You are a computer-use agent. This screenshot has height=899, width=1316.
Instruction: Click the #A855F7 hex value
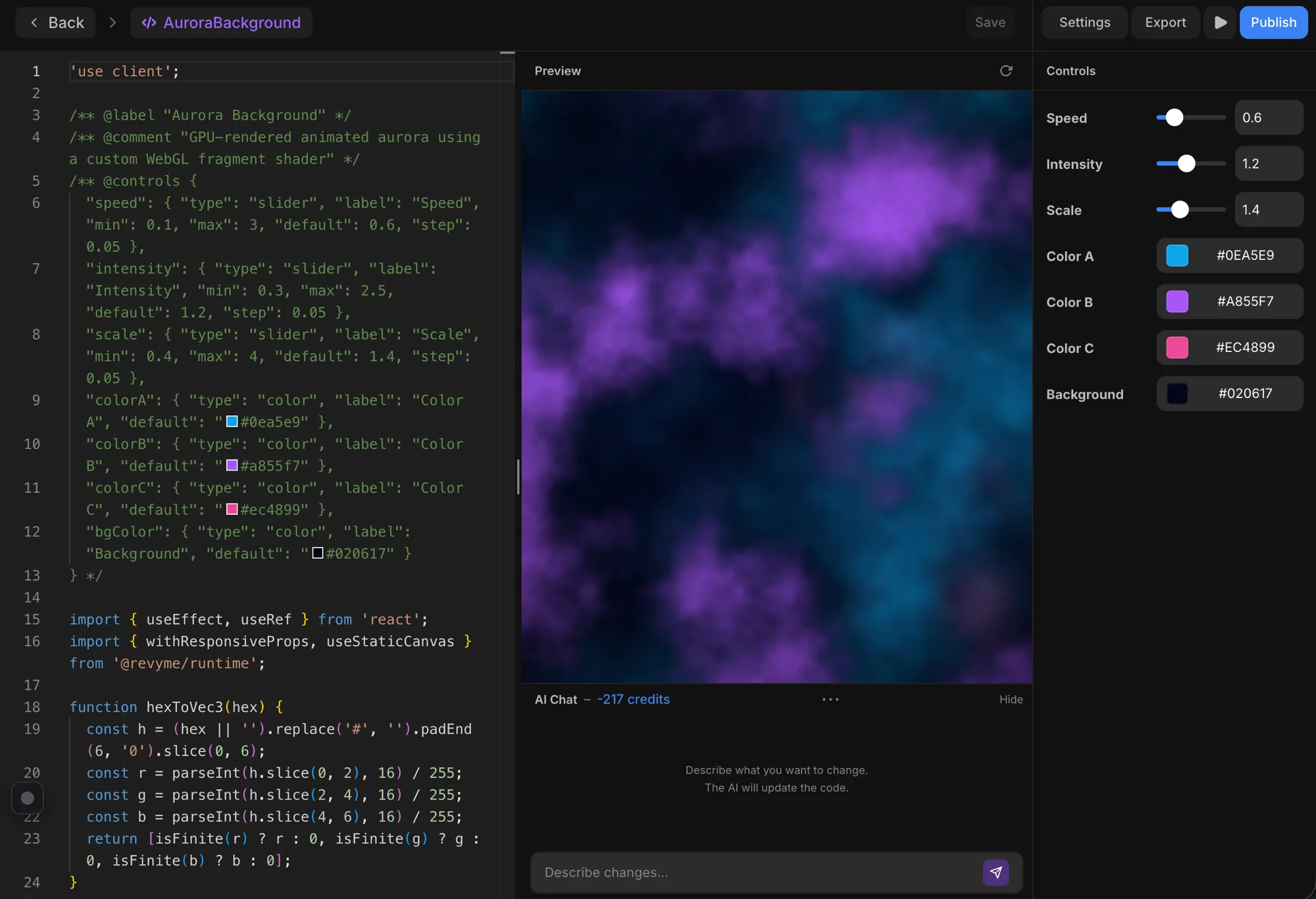click(1245, 301)
